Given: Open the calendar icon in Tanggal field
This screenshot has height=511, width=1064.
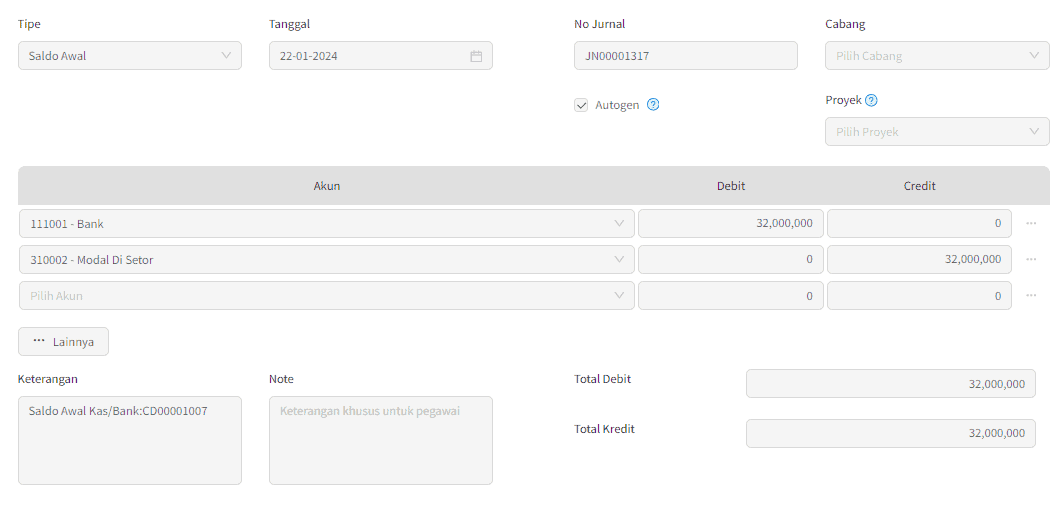Looking at the screenshot, I should [x=476, y=56].
